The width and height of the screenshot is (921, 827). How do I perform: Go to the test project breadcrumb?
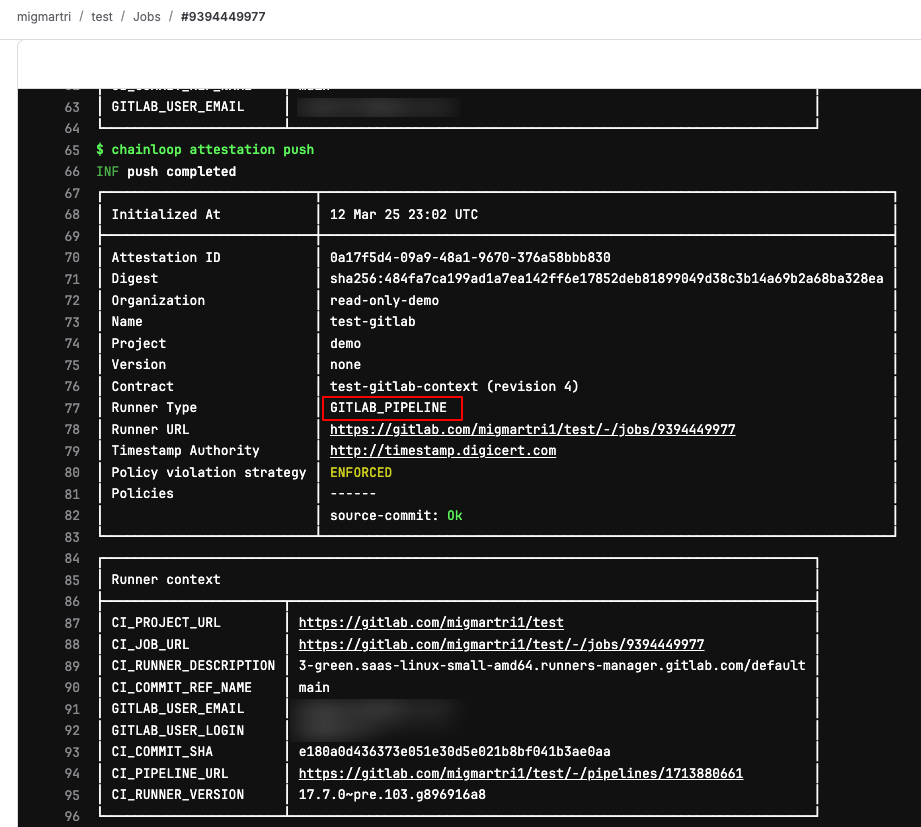(x=101, y=17)
